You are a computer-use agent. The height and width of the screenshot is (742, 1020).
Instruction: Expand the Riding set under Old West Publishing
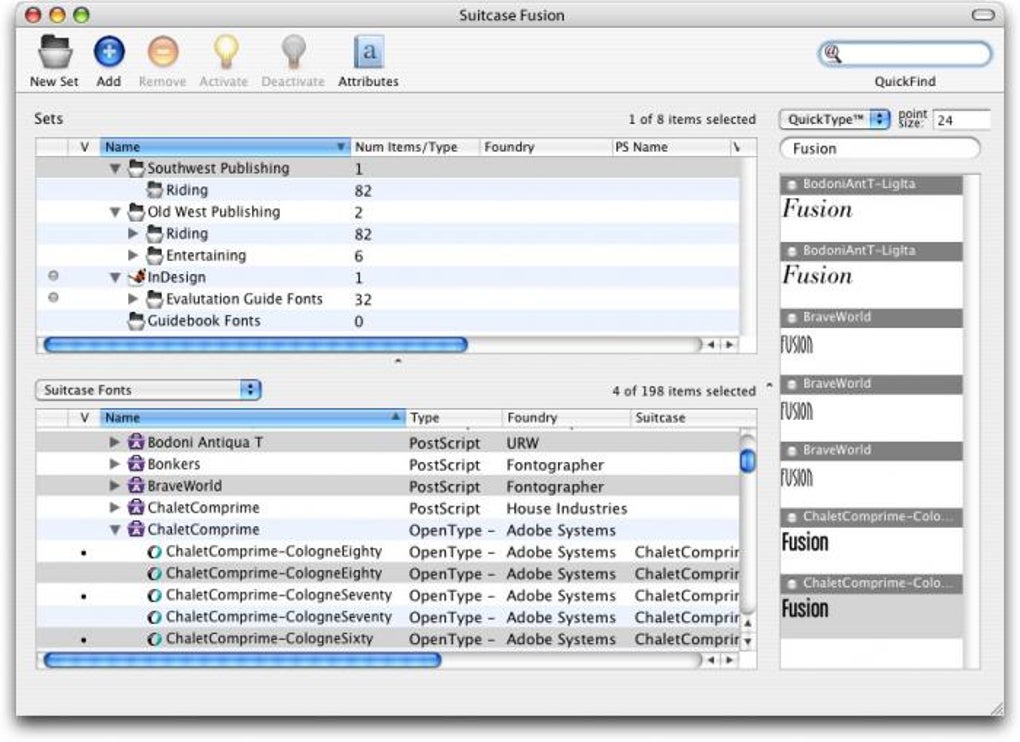coord(133,233)
